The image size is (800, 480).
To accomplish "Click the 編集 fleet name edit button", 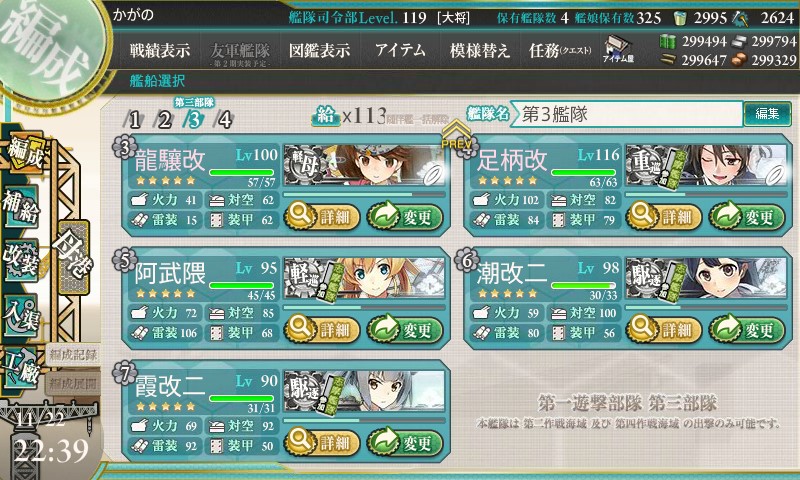I will 767,114.
